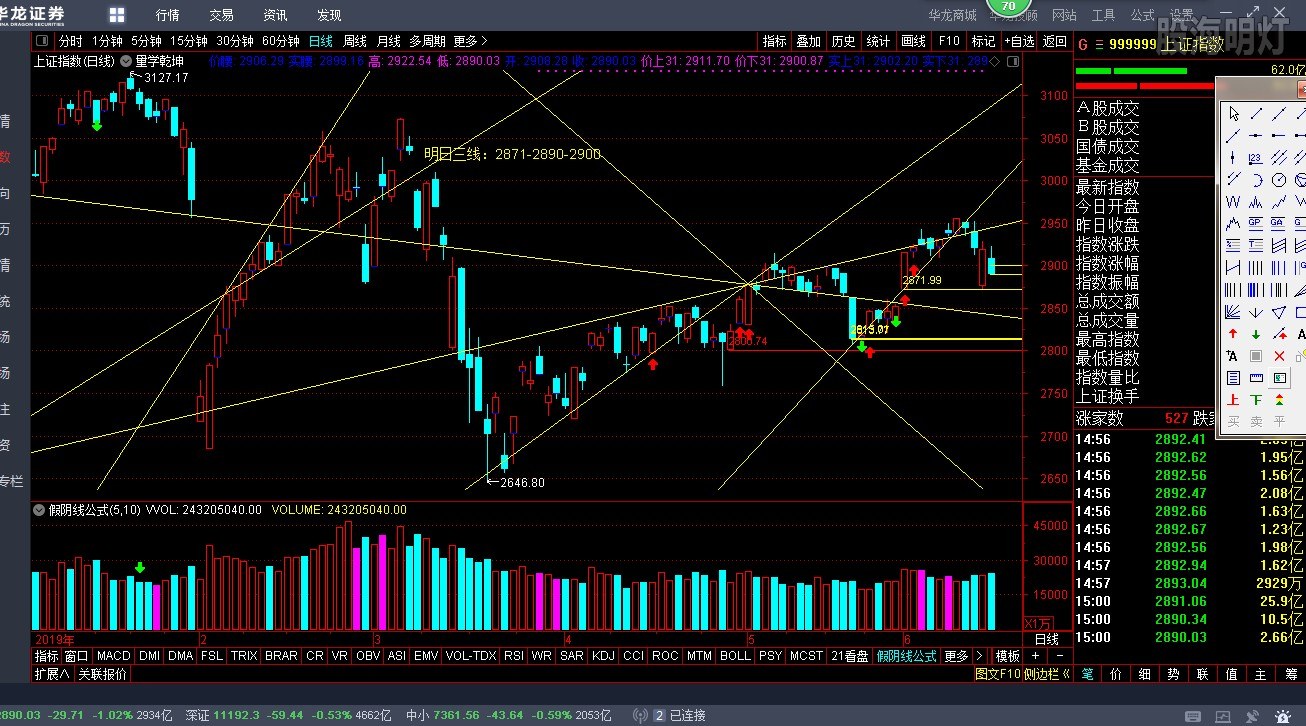Viewport: 1306px width, 726px height.
Task: Click the green 下 marker icon
Action: point(1256,400)
